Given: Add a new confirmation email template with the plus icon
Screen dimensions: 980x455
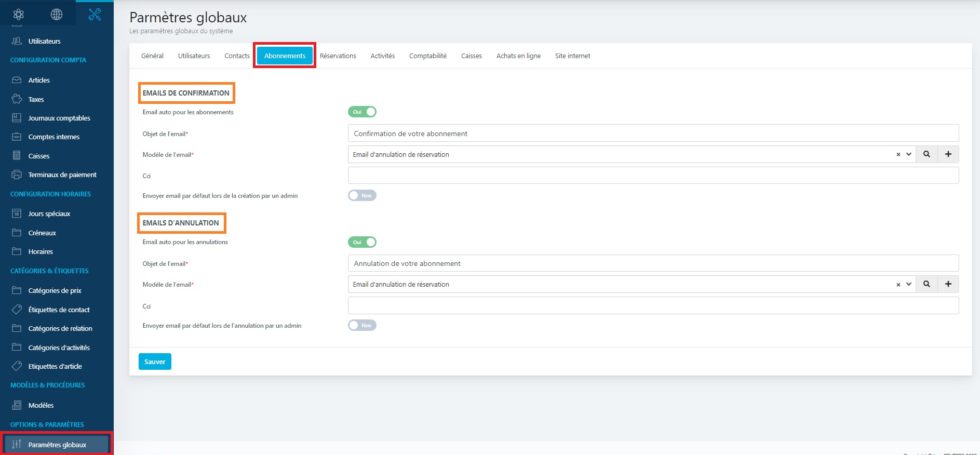Looking at the screenshot, I should point(948,154).
